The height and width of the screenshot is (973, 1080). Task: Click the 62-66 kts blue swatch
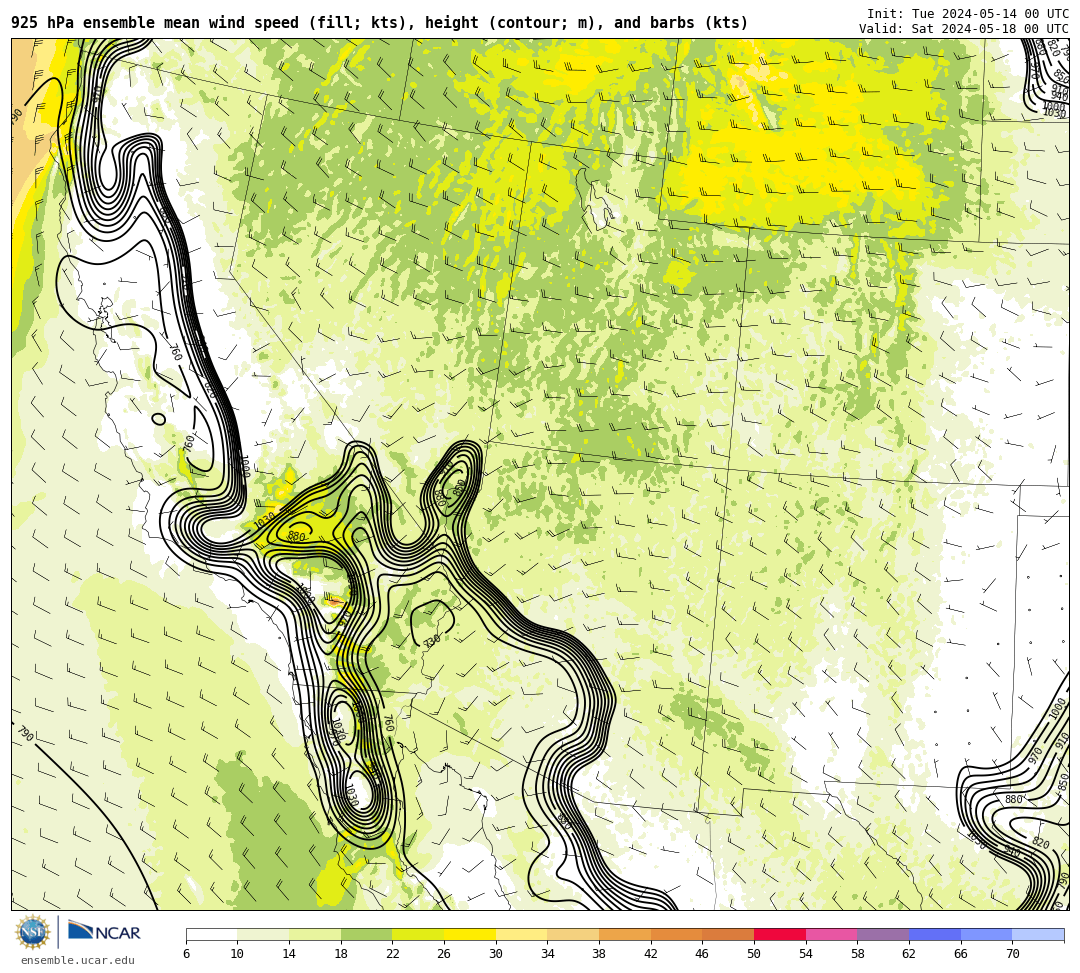(935, 934)
